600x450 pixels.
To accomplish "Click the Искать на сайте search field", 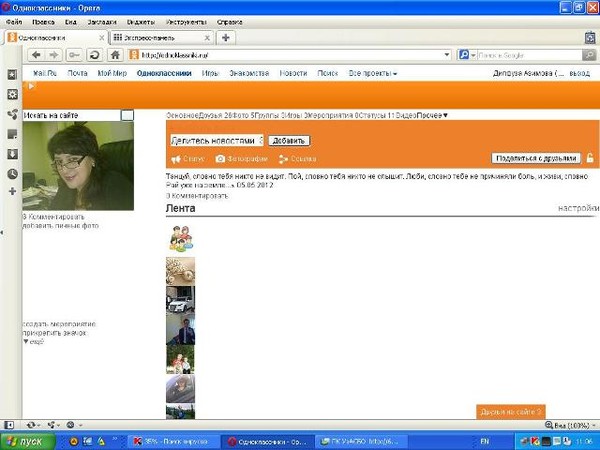I will [x=72, y=115].
